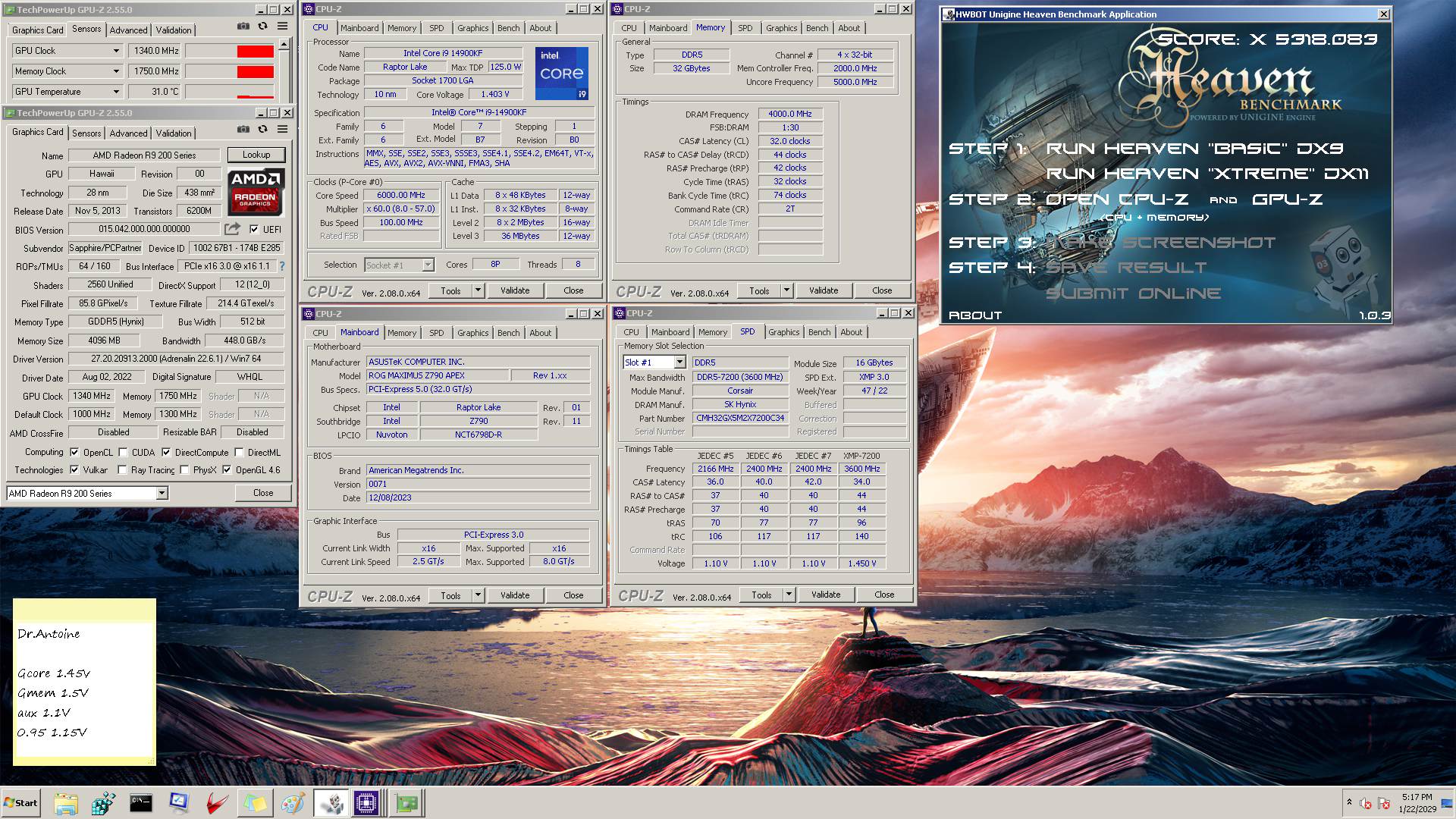Open the Memory tab in the CPU-Z SPD window
This screenshot has width=1456, height=819.
[x=712, y=332]
